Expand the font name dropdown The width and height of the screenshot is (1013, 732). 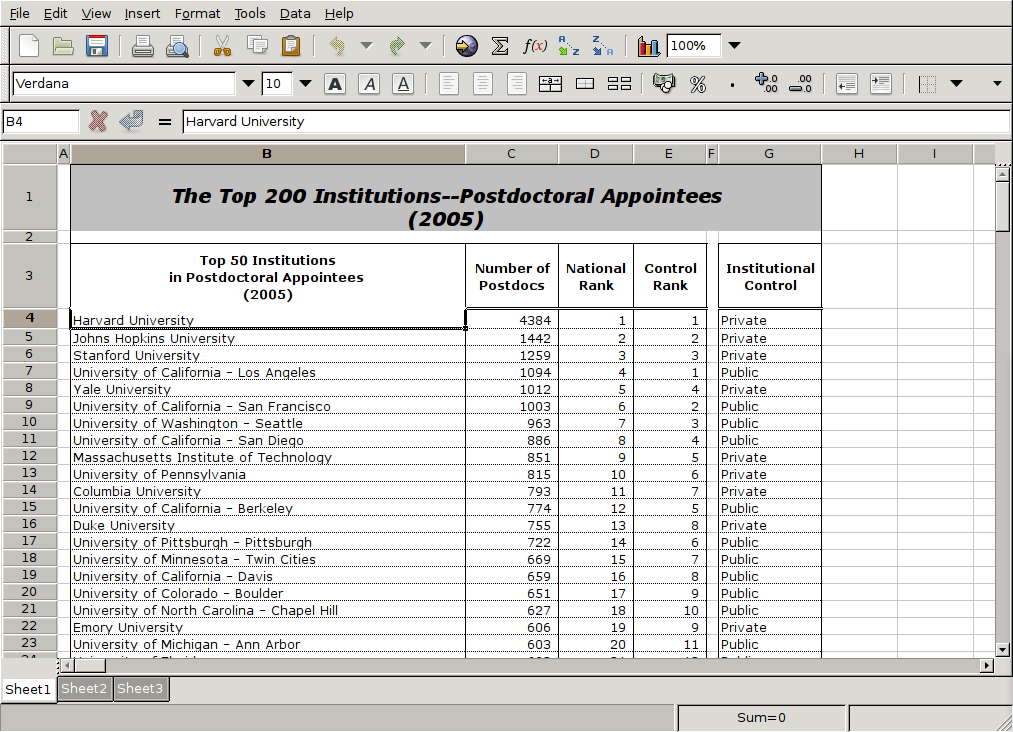(248, 83)
